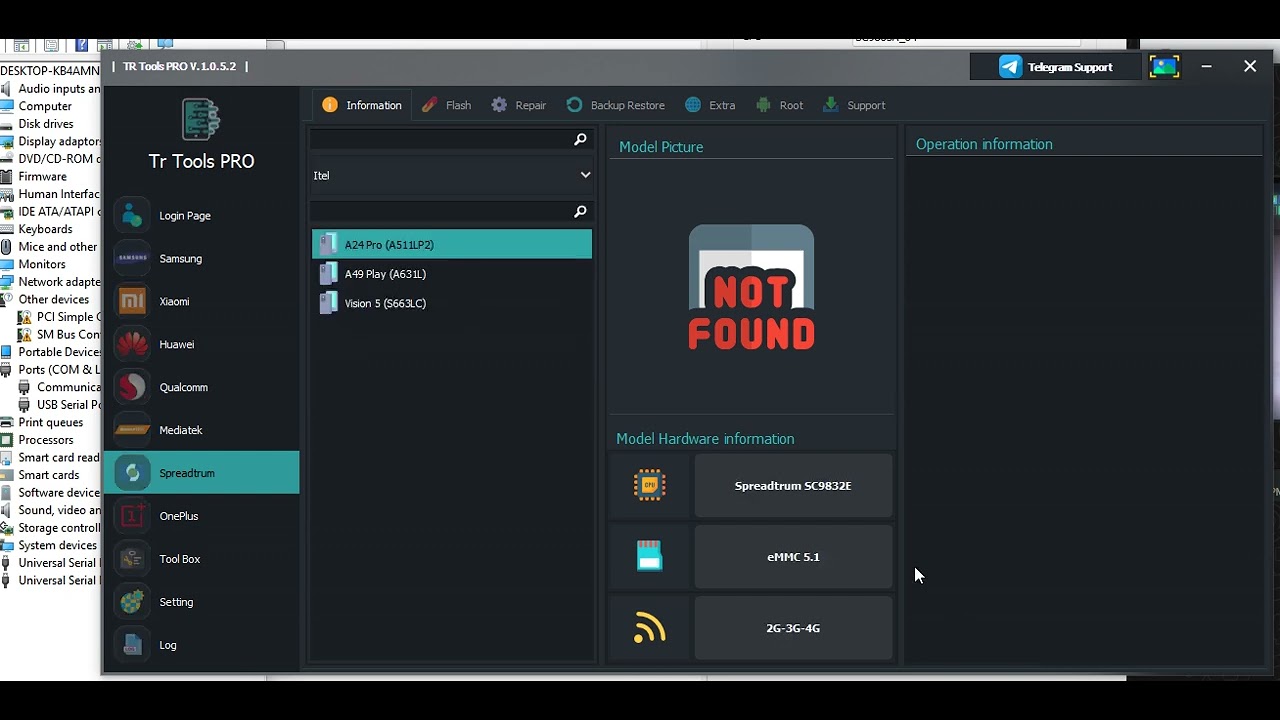Click the eMMC storage card icon

click(650, 556)
